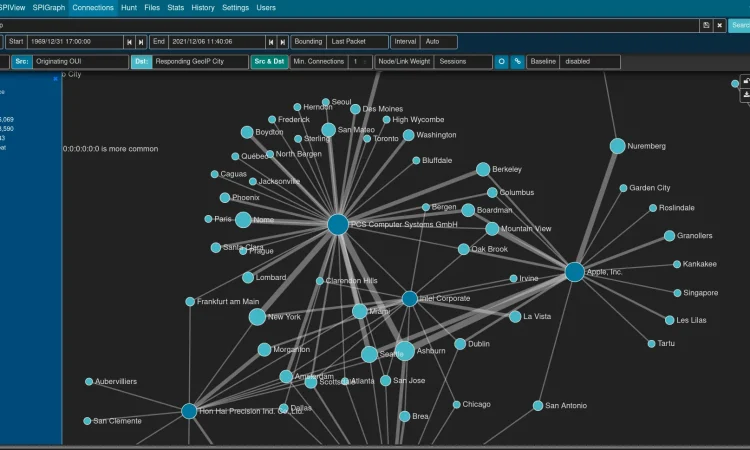
Task: Click the La Vista node circle
Action: (x=515, y=317)
